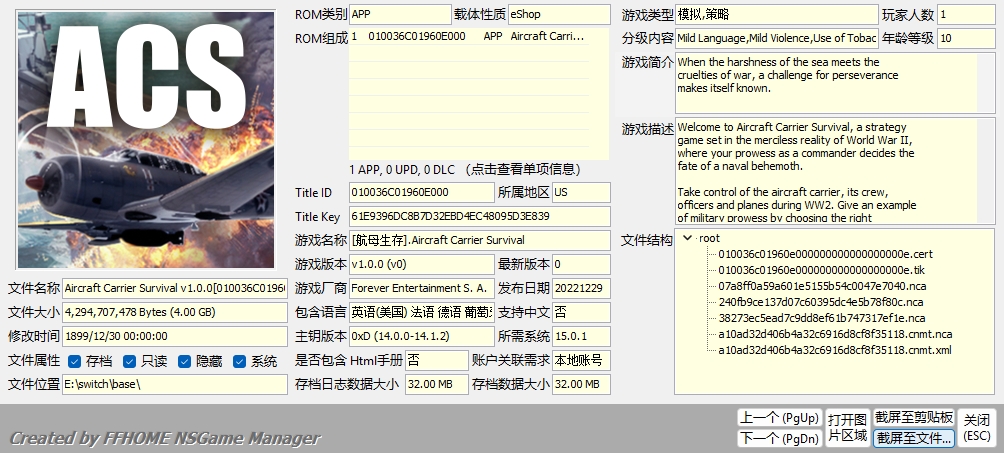Select the a10ad32d...35118.cnmt.xml file
This screenshot has height=453, width=1004.
(x=835, y=350)
